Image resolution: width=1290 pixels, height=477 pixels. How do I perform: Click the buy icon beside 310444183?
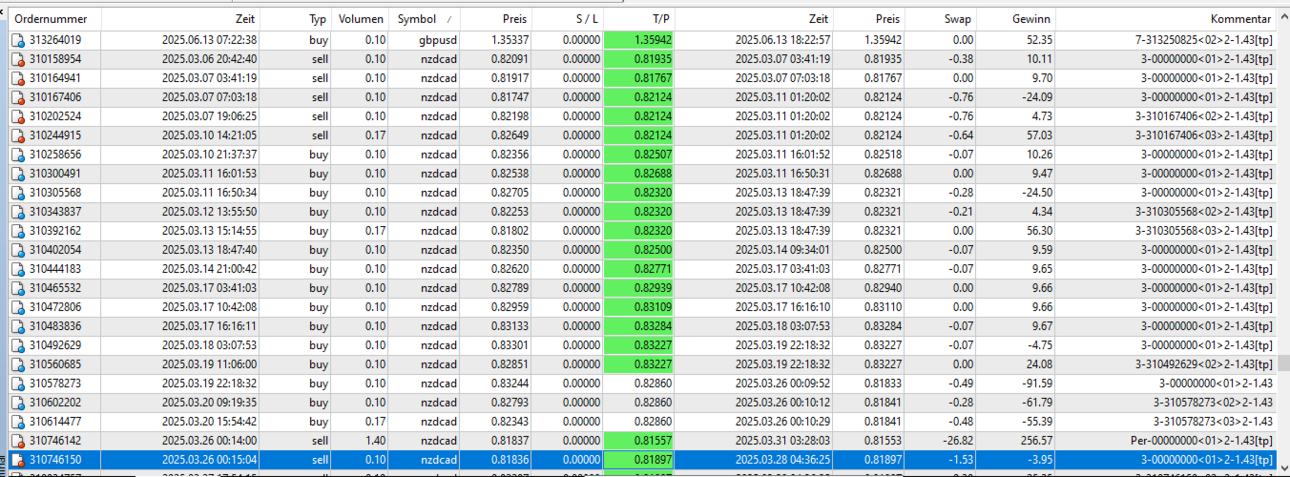18,269
